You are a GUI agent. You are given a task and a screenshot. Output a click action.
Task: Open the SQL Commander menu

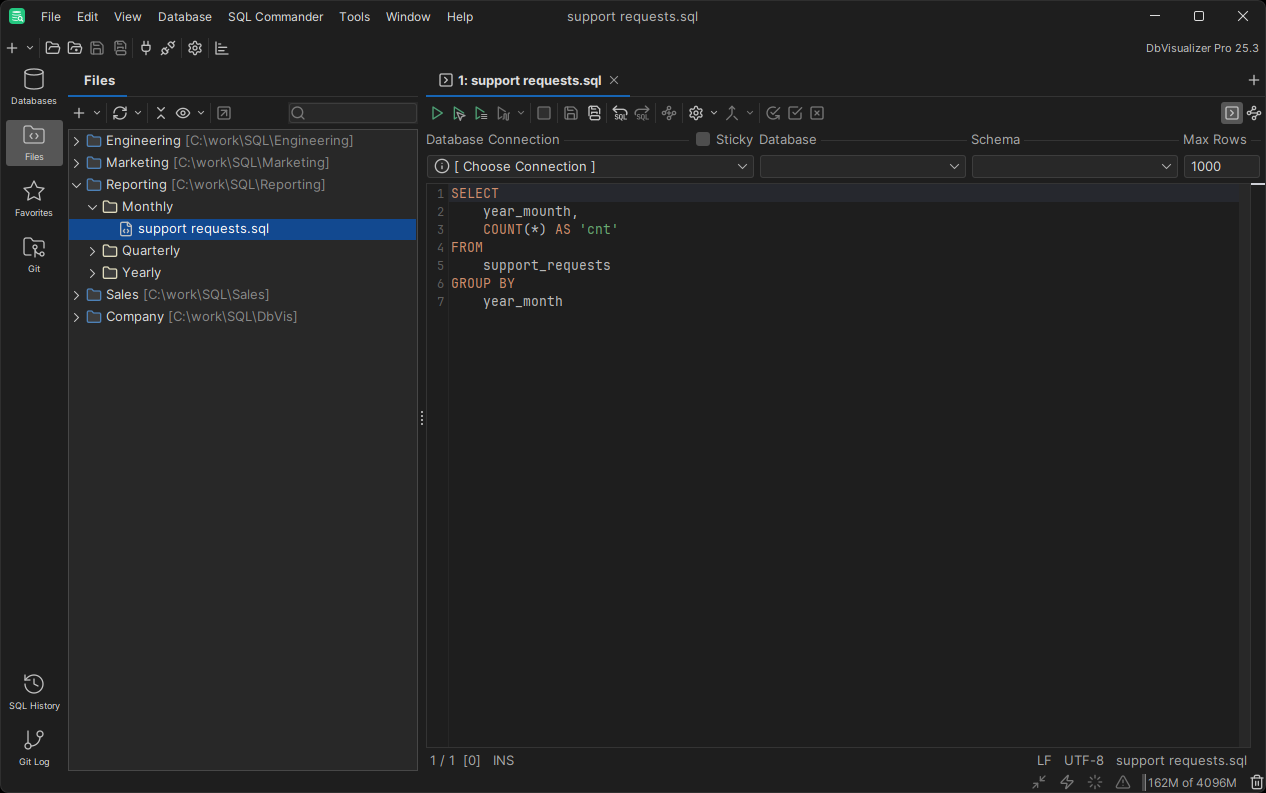tap(275, 16)
